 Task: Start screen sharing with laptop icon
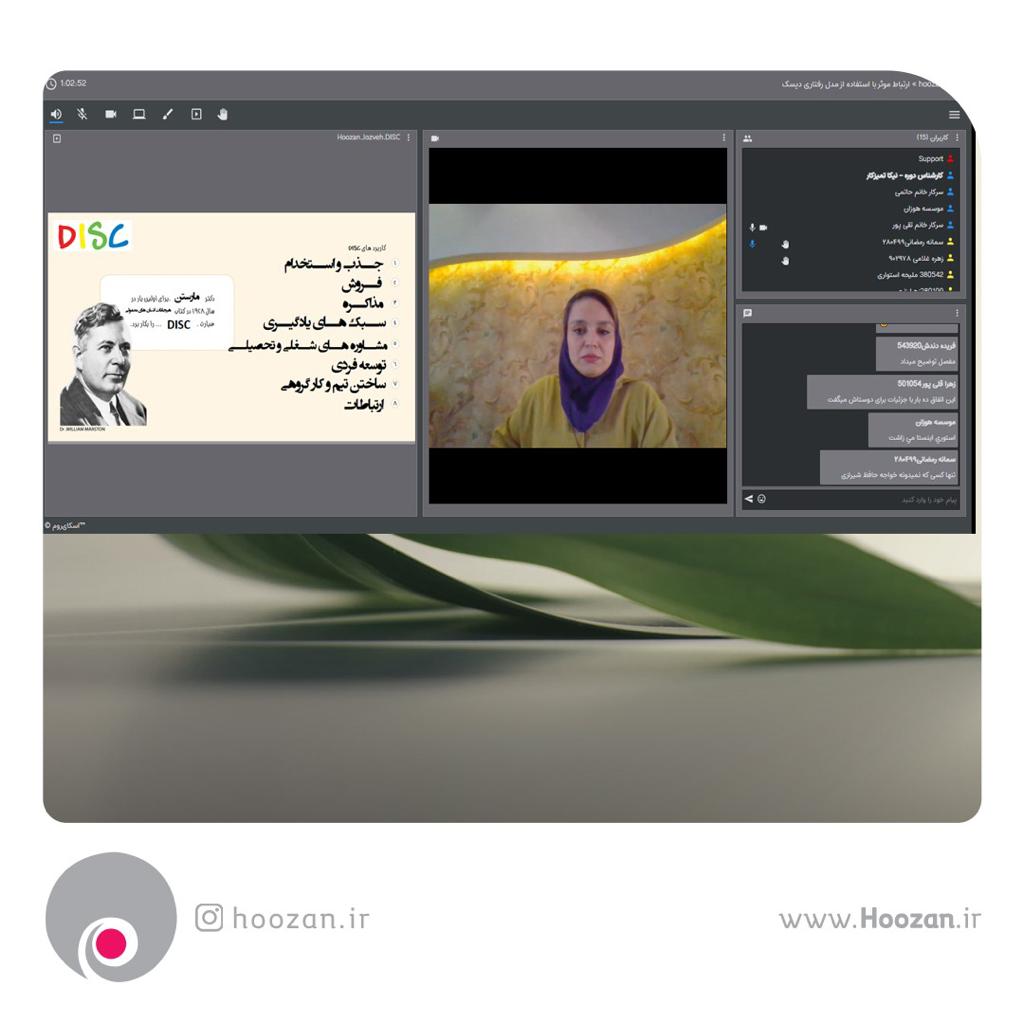[139, 114]
